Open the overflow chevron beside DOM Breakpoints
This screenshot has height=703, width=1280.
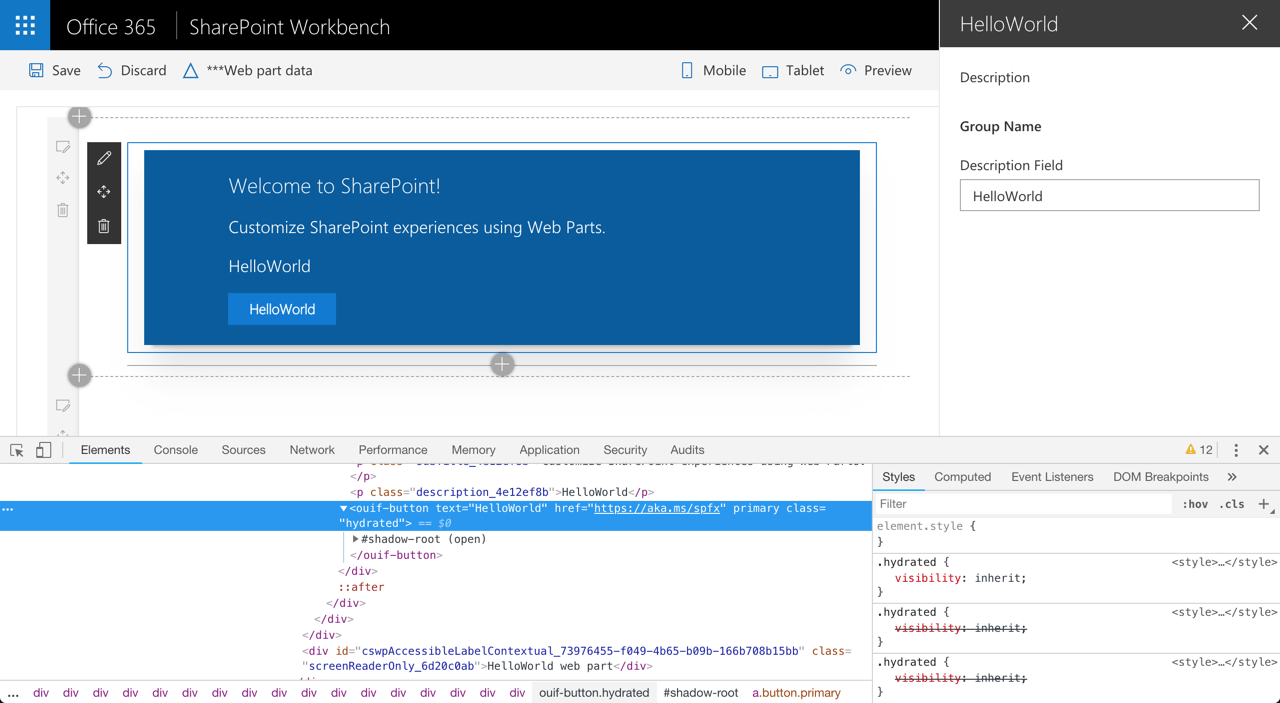tap(1233, 477)
